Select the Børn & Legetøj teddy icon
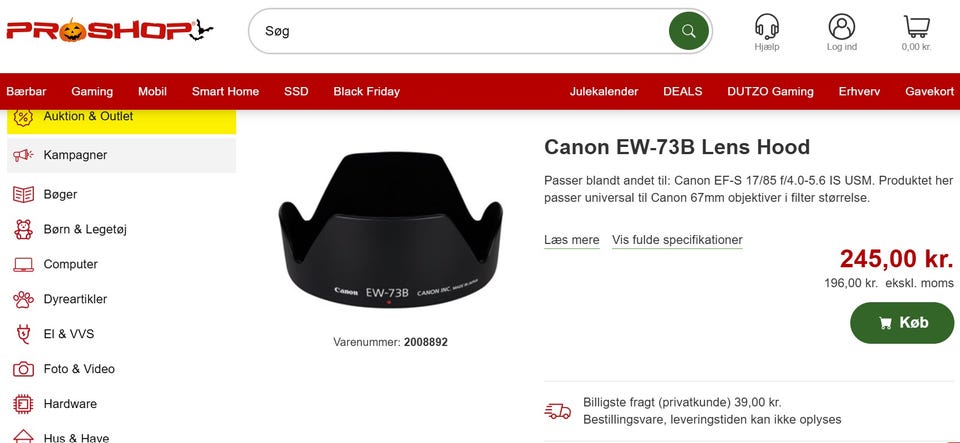960x443 pixels. click(x=23, y=229)
